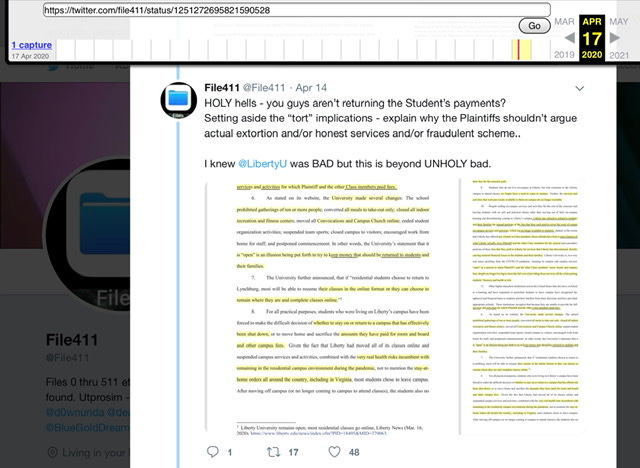The width and height of the screenshot is (640, 468).
Task: Click the reply speech bubble icon
Action: point(213,452)
